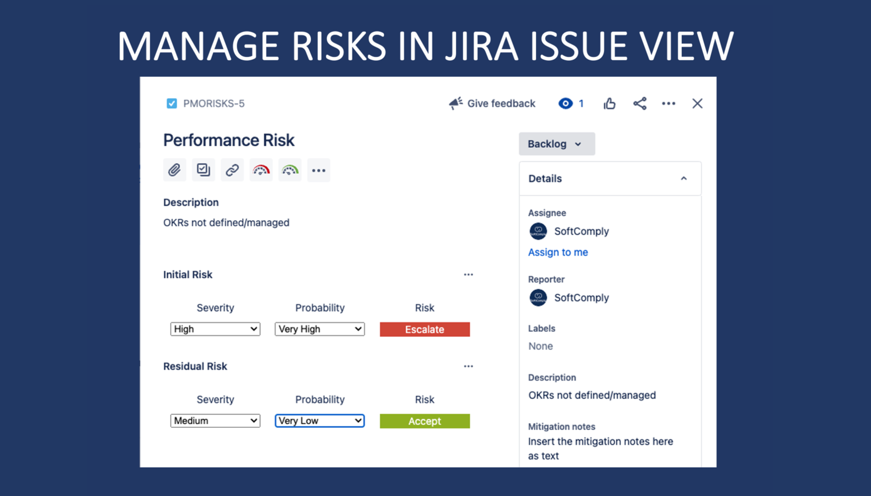Open Residual Risk Probability dropdown showing Very Low
This screenshot has width=871, height=496.
point(319,420)
